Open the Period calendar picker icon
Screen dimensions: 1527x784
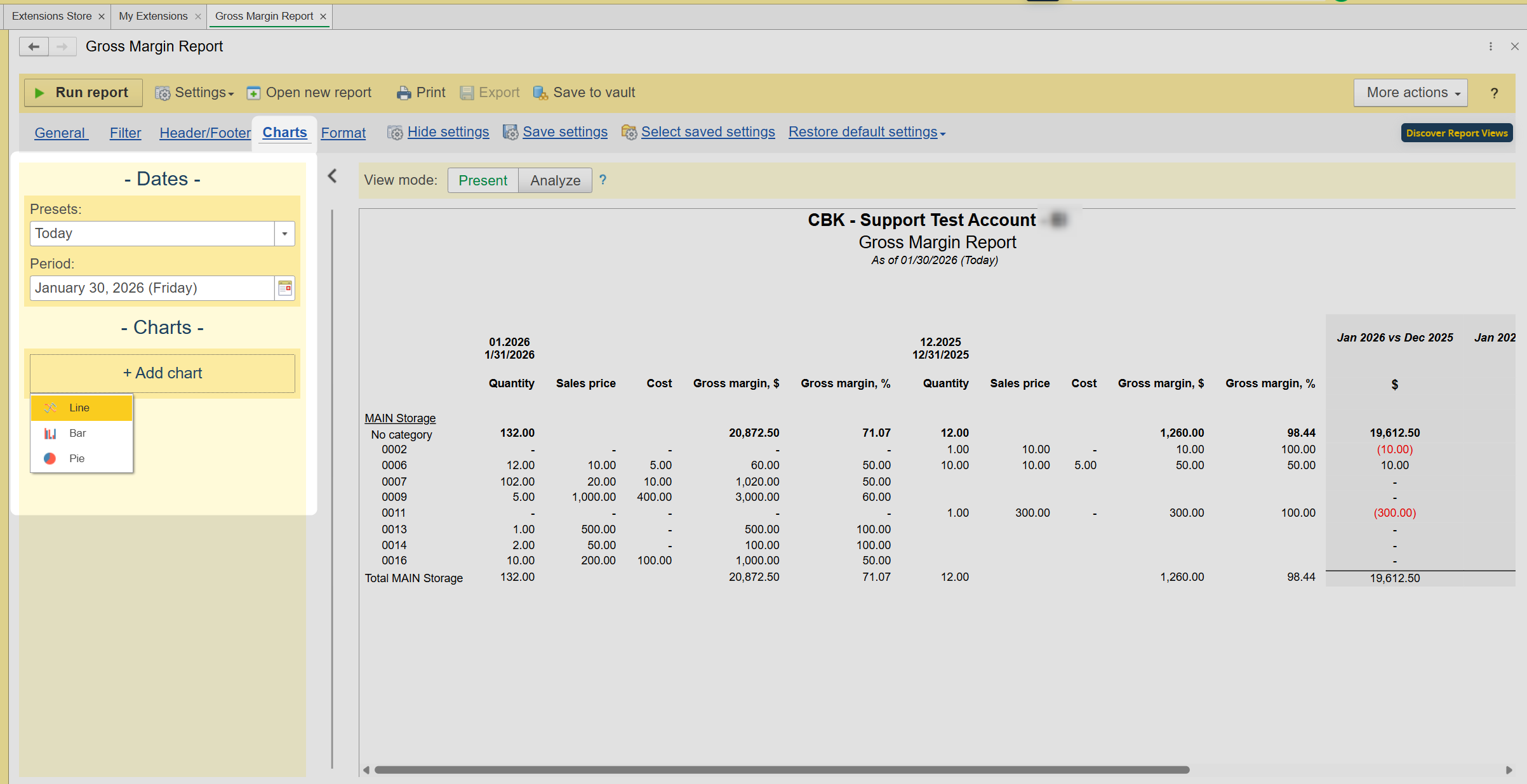(285, 288)
